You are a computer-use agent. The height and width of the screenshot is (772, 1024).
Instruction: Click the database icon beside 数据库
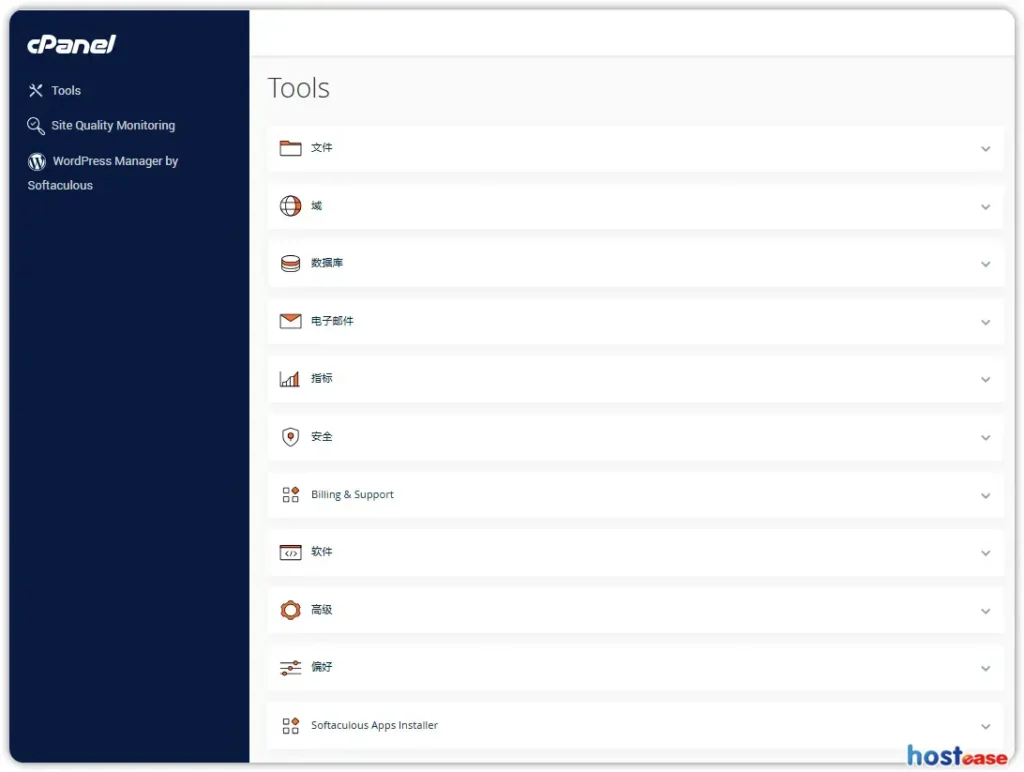point(290,264)
